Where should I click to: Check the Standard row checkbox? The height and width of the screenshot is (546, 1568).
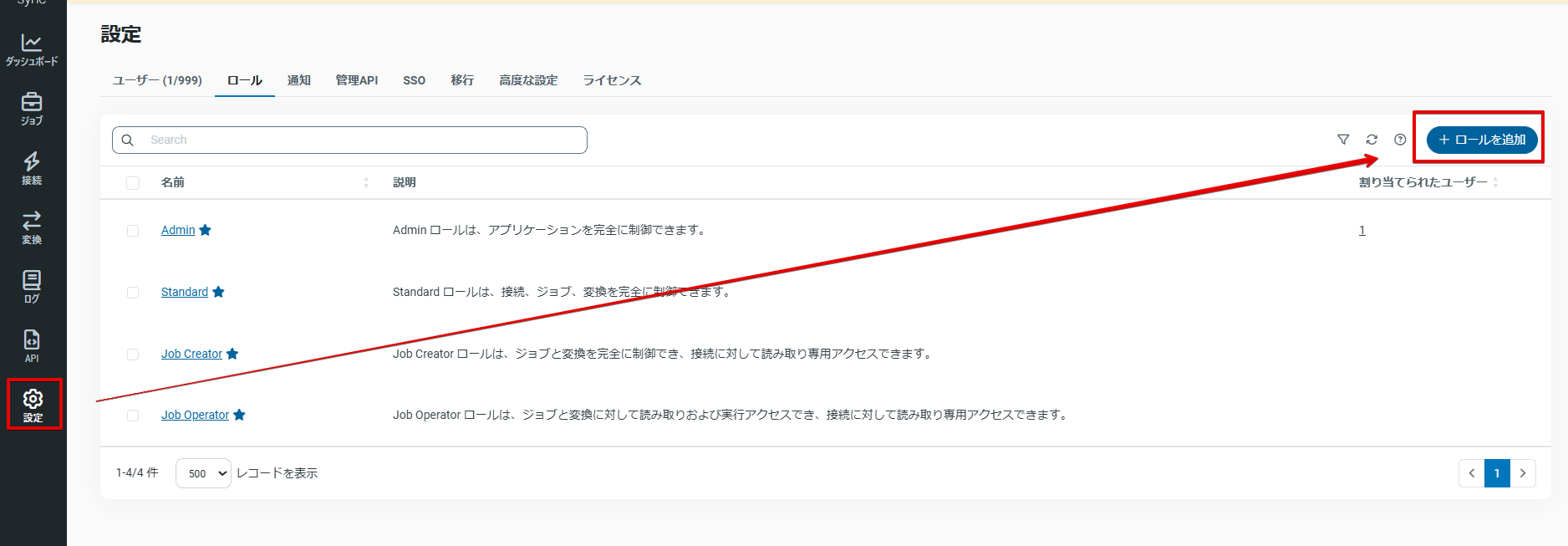pos(133,293)
